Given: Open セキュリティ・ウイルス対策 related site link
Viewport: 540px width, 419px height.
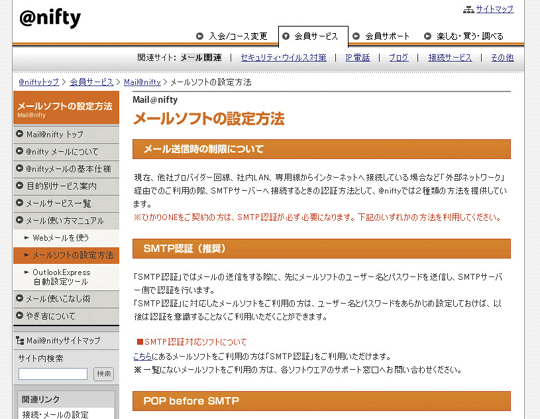Looking at the screenshot, I should tap(283, 57).
